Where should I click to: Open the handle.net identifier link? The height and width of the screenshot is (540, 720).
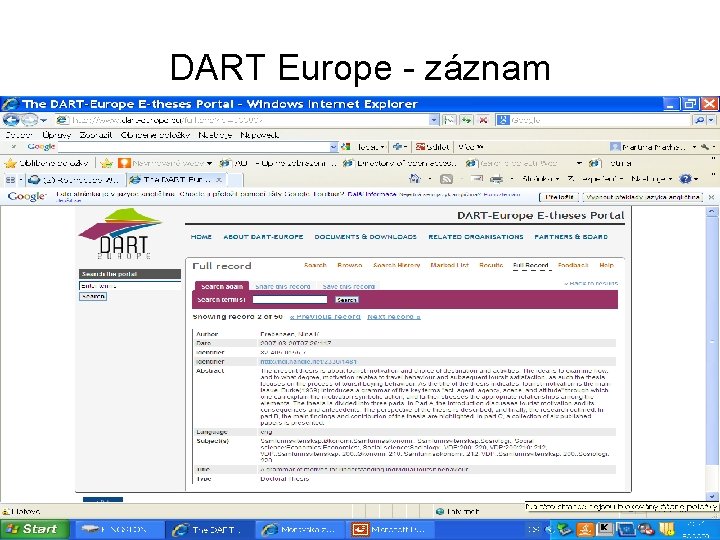309,362
